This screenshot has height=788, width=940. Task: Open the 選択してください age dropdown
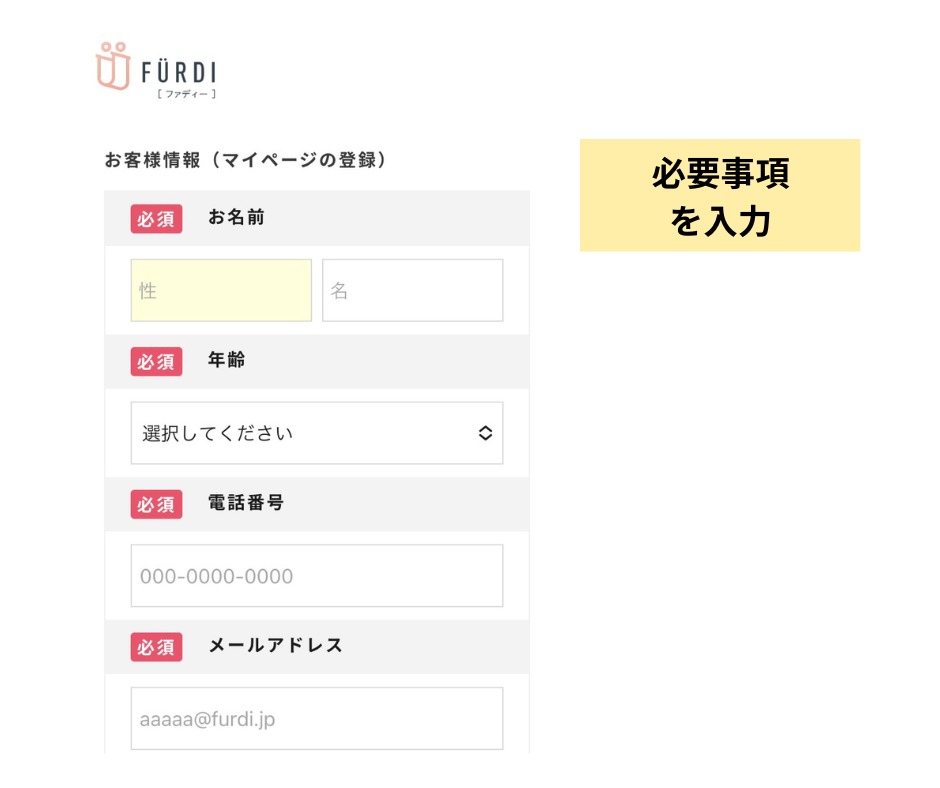317,433
